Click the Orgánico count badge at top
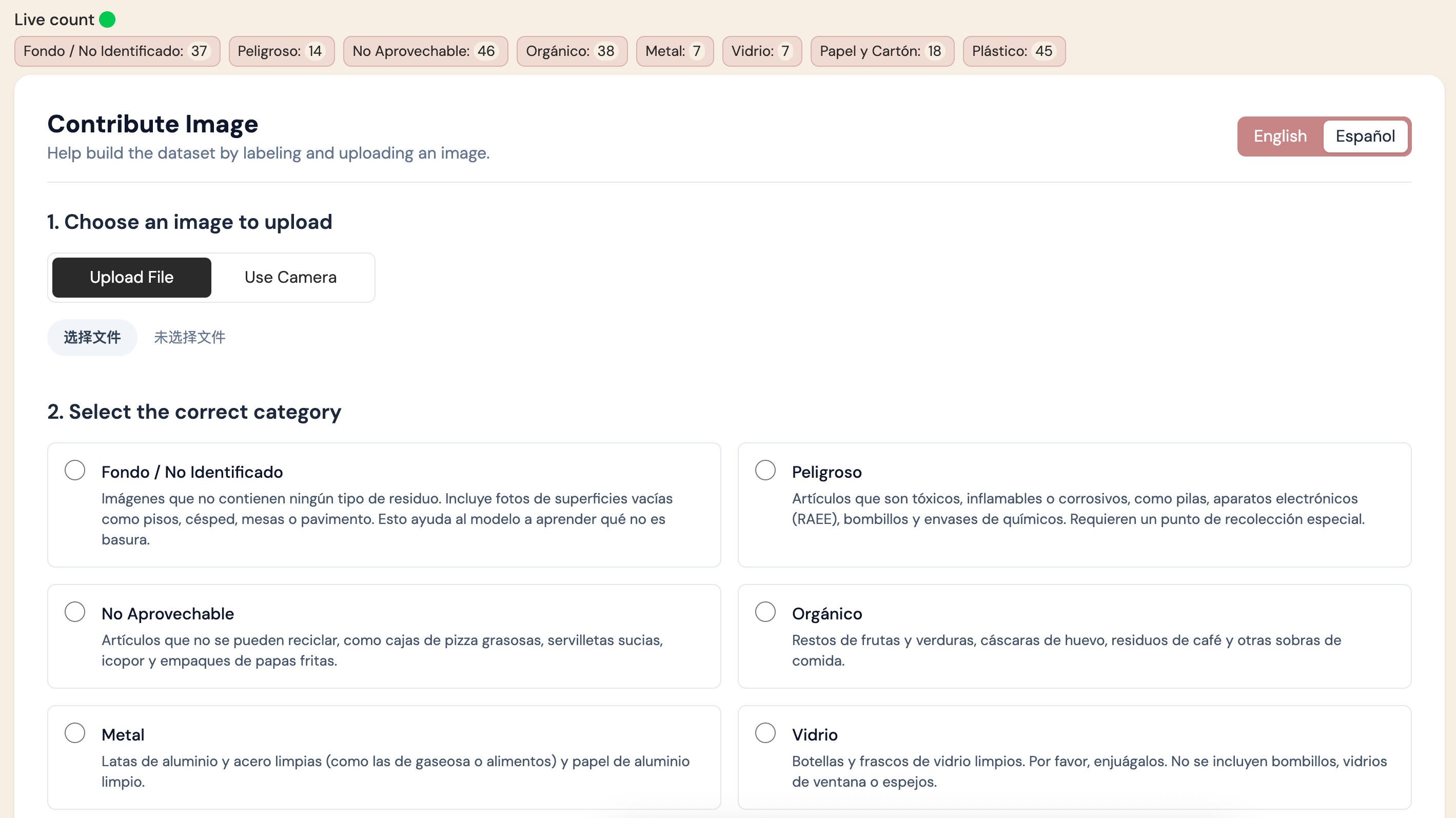Viewport: 1456px width, 818px height. [x=572, y=51]
